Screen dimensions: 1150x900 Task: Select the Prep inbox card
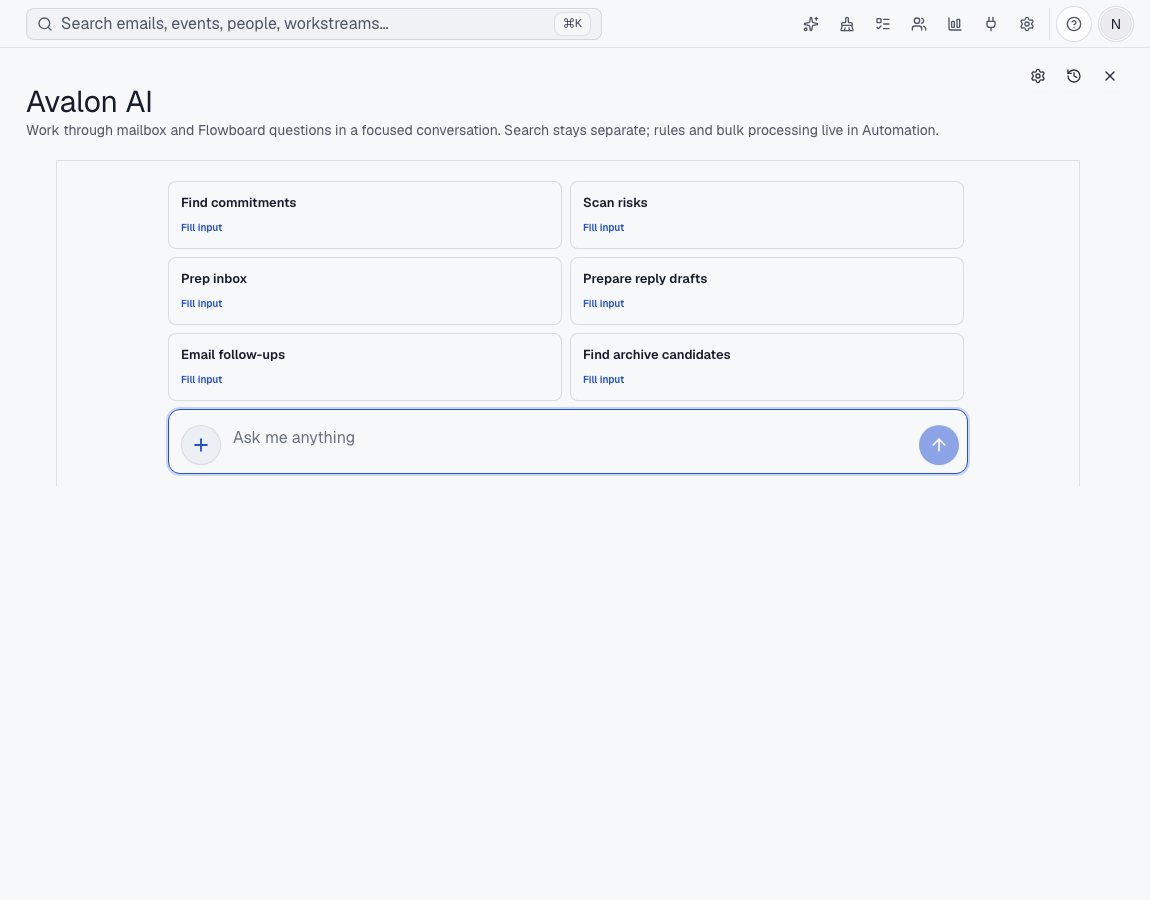pos(365,290)
